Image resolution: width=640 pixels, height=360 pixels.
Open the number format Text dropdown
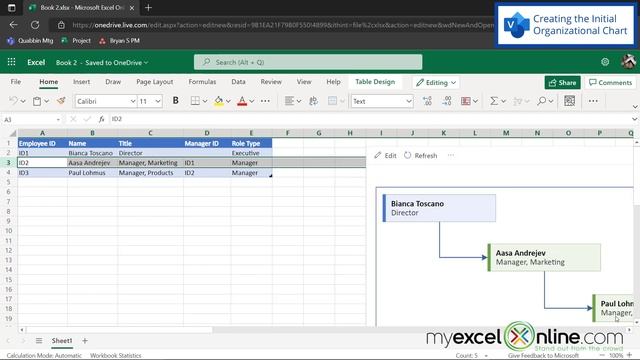(x=409, y=101)
